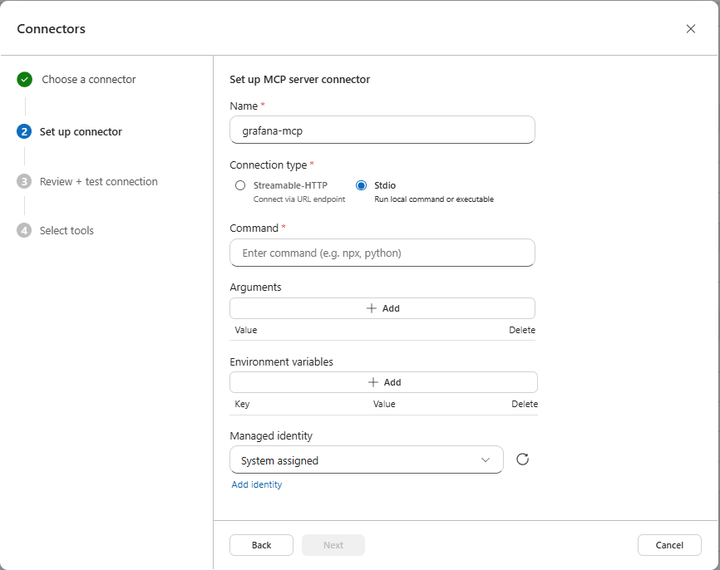Click the Environment variables Key column header
Viewport: 720px width, 570px height.
[242, 404]
